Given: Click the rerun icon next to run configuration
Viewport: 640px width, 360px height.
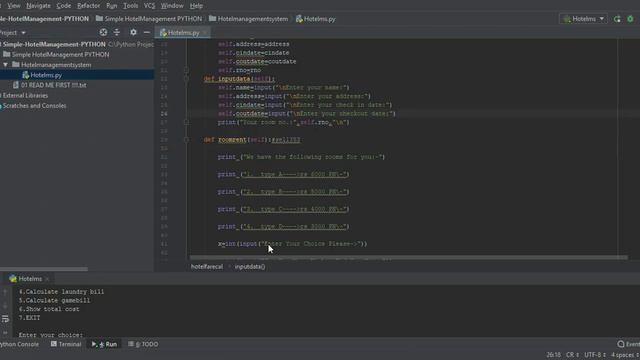Looking at the screenshot, I should pyautogui.click(x=617, y=19).
